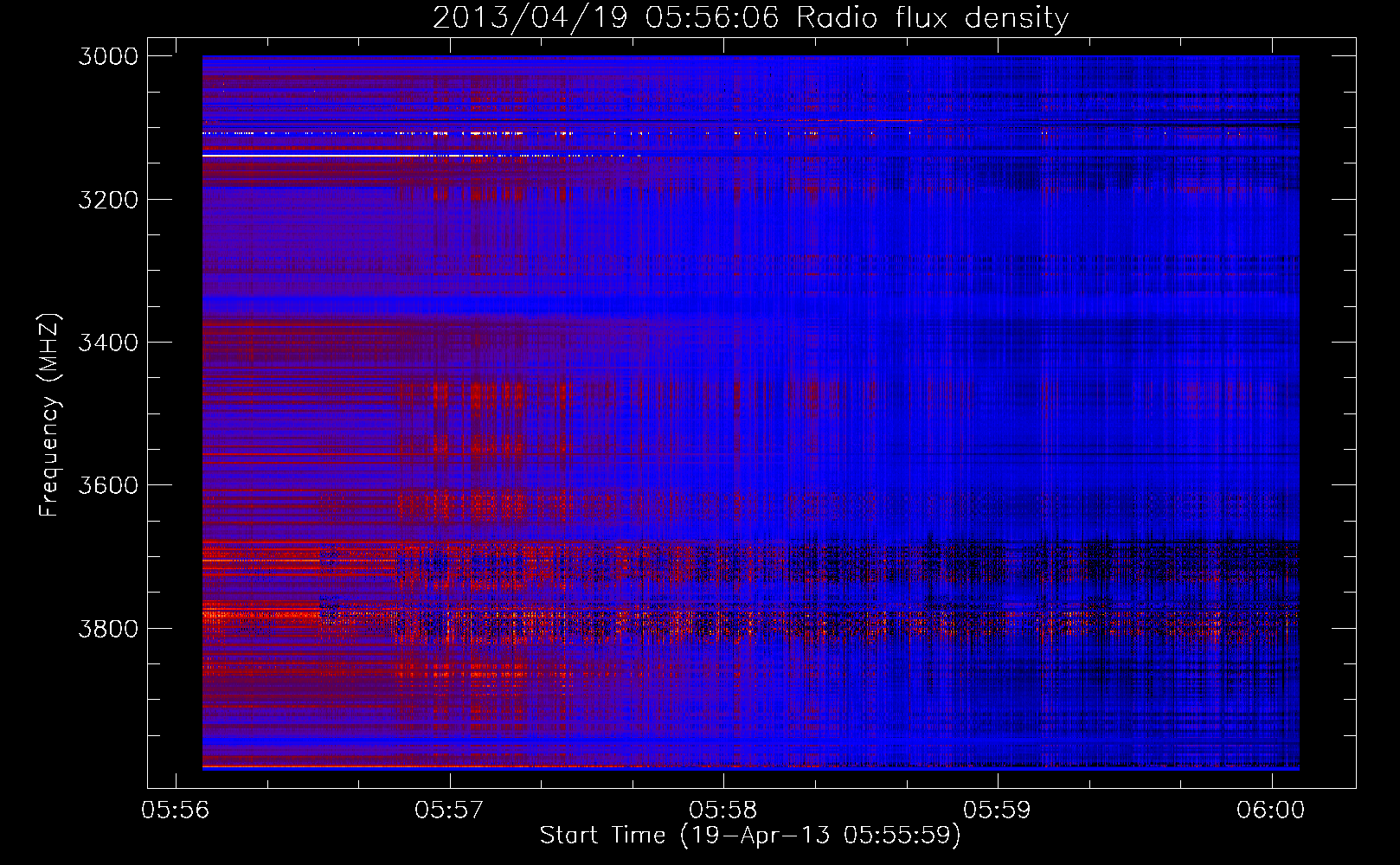
Task: Select the 3400 frequency axis label
Action: 108,343
